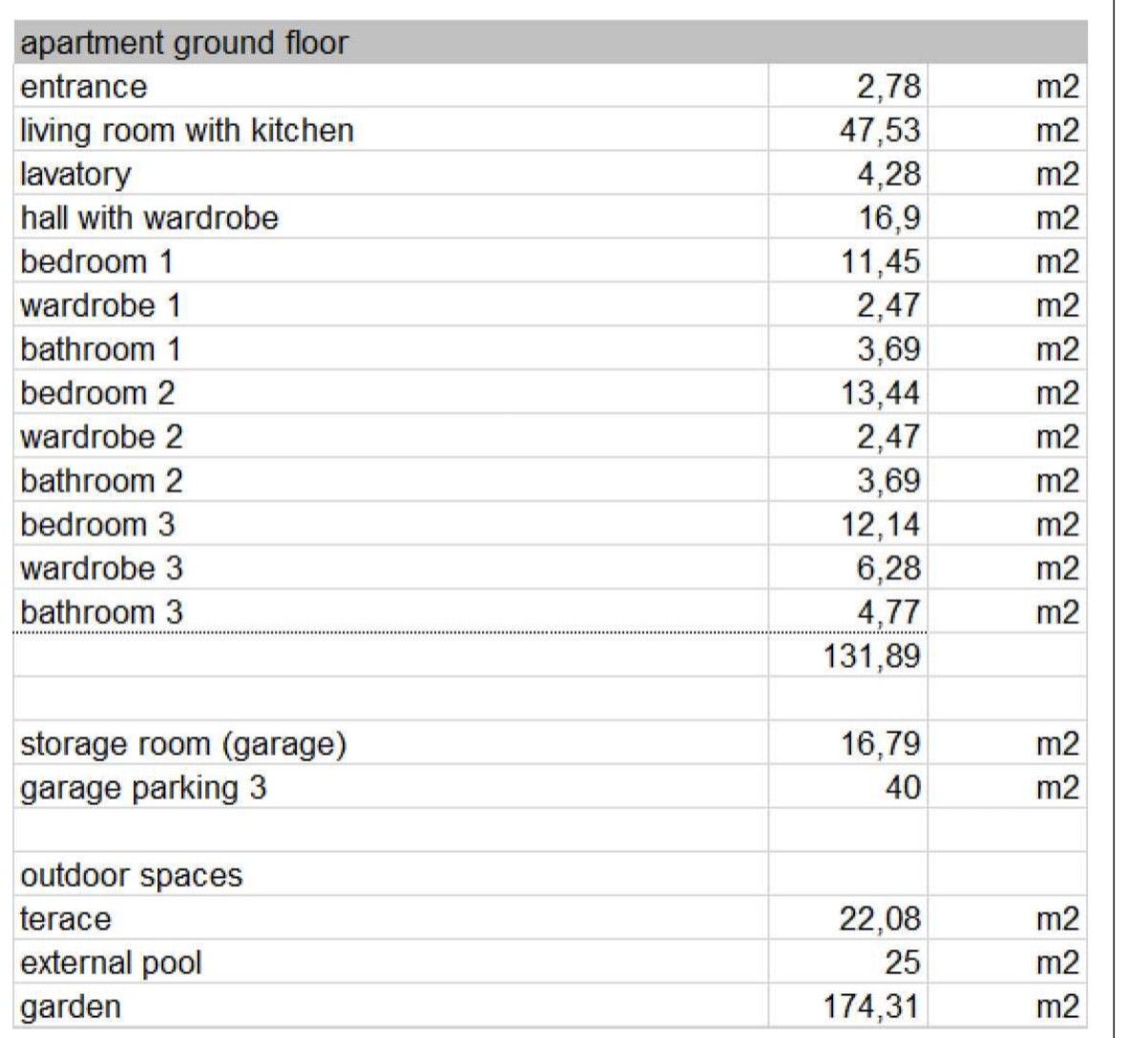This screenshot has height=1038, width=1148.
Task: Select the 131,89 total cell
Action: 872,656
